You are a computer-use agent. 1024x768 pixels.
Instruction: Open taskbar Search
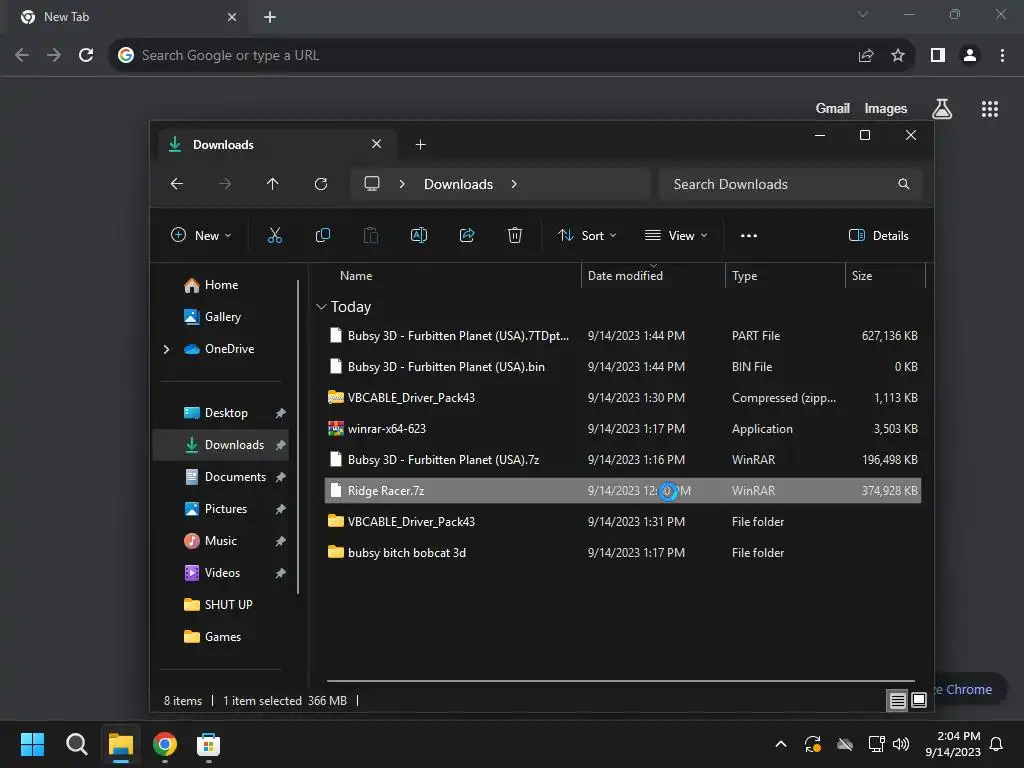[x=76, y=744]
